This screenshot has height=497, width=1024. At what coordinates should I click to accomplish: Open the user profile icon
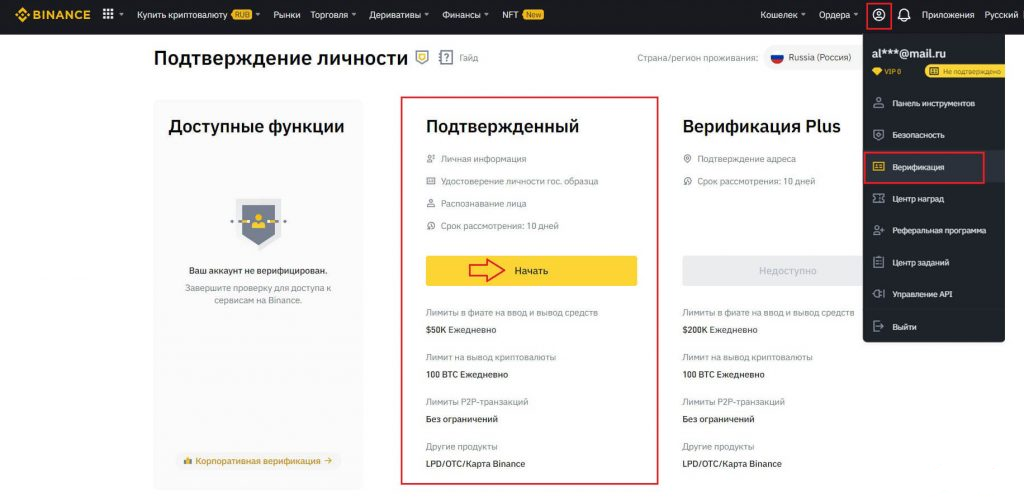tap(879, 14)
